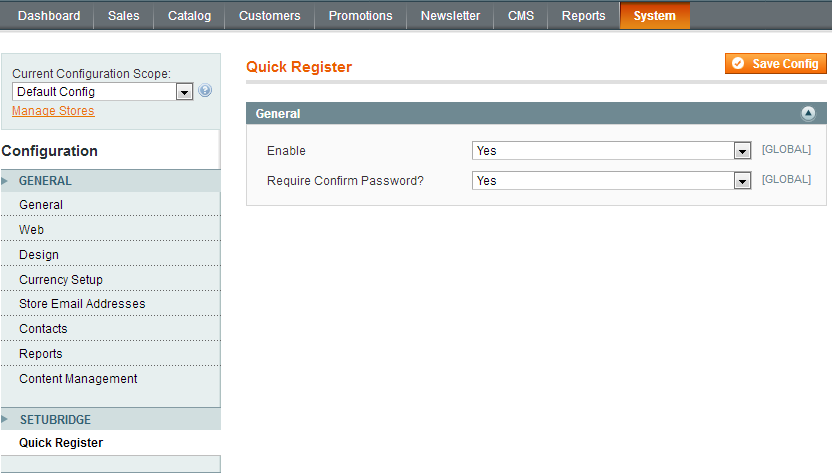
Task: Click the help icon beside configuration scope
Action: click(205, 91)
